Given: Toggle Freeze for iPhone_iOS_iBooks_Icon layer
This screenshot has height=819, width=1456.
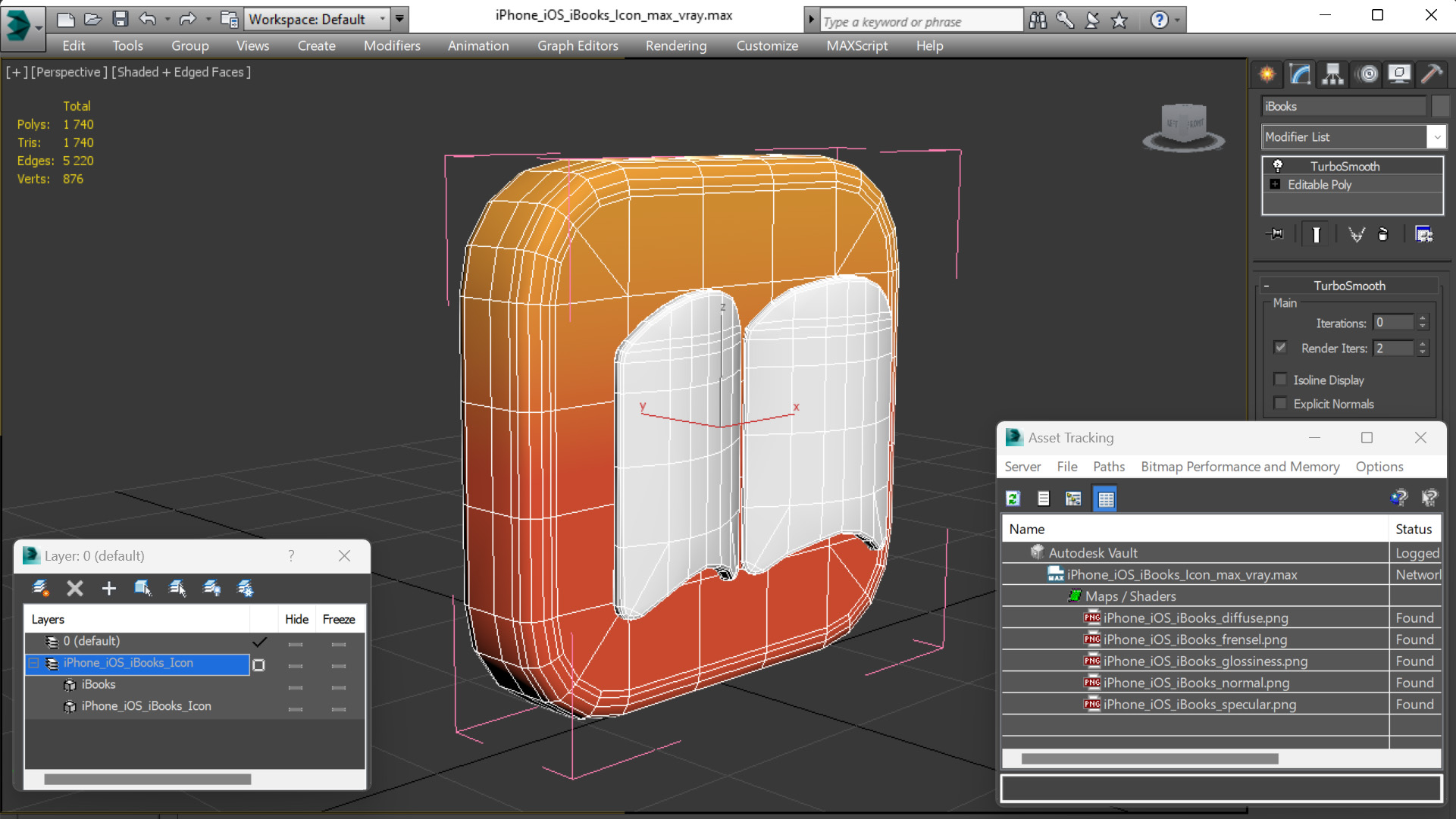Looking at the screenshot, I should pos(339,666).
